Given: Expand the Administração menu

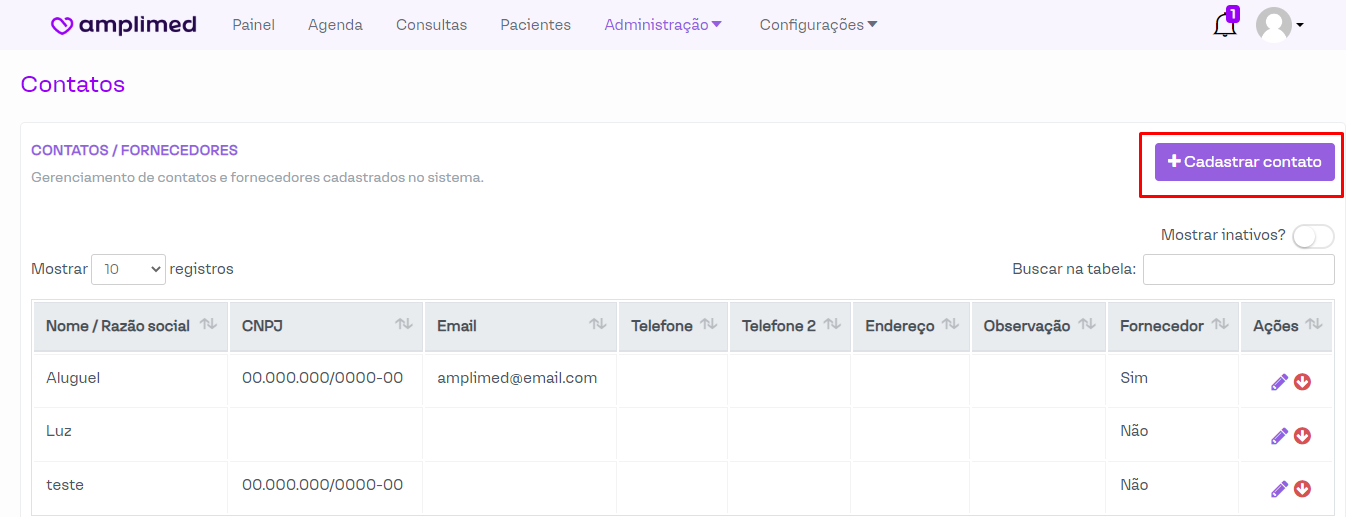Looking at the screenshot, I should (663, 25).
